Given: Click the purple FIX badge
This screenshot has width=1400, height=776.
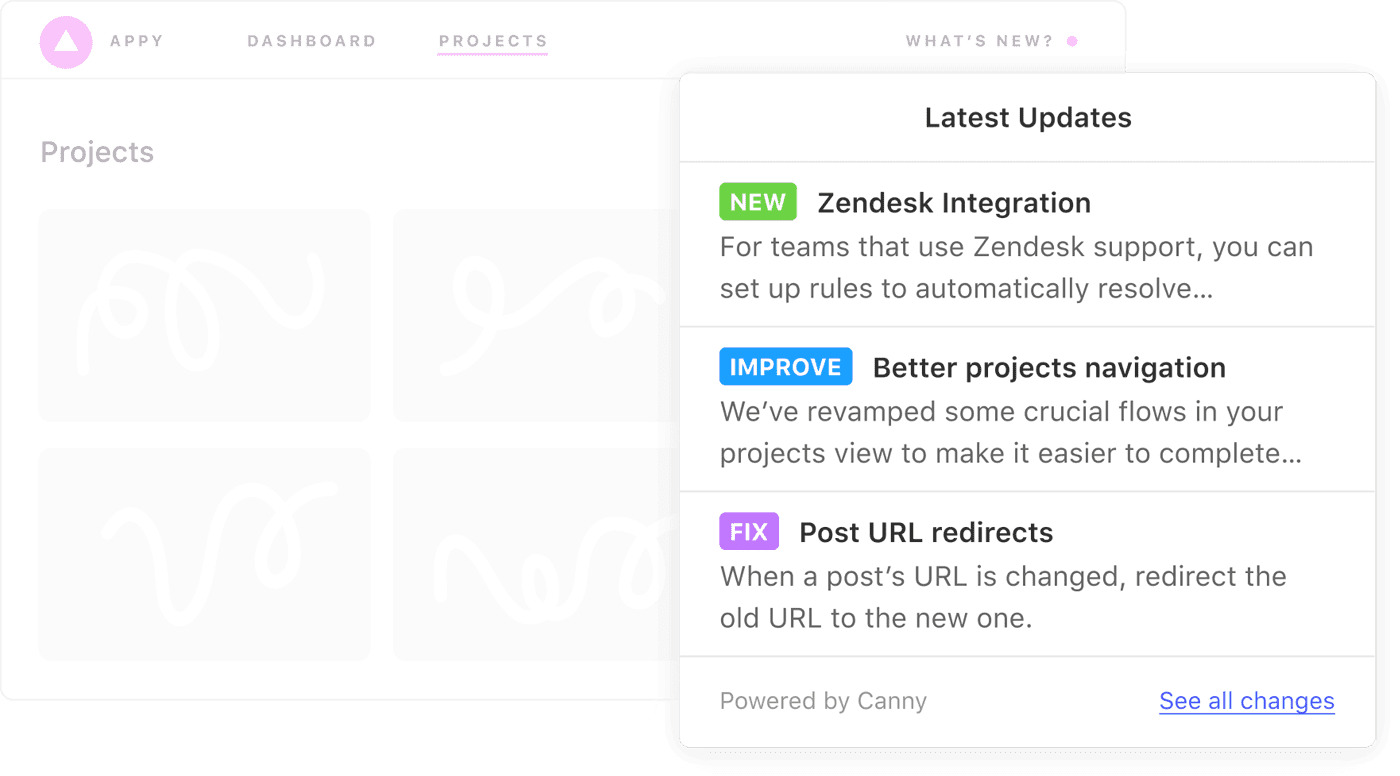Looking at the screenshot, I should (749, 532).
